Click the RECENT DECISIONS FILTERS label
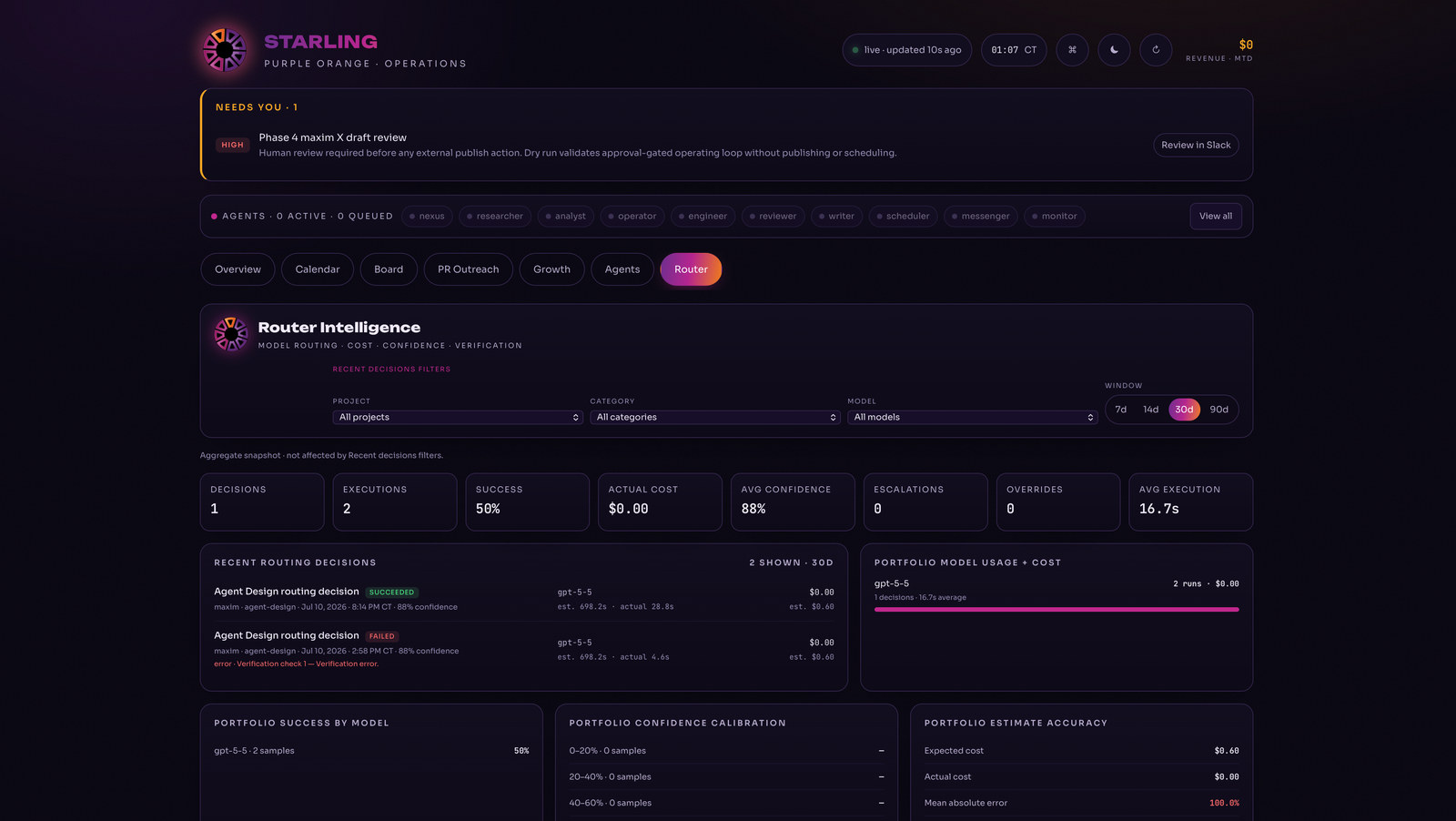Image resolution: width=1456 pixels, height=821 pixels. coord(391,370)
